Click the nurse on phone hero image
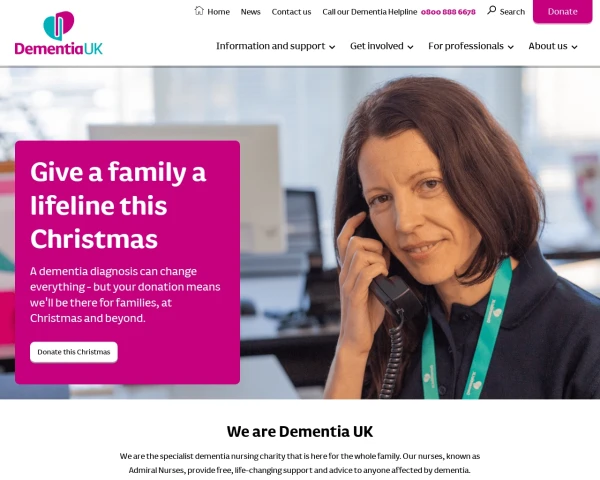600x480 pixels. click(421, 233)
